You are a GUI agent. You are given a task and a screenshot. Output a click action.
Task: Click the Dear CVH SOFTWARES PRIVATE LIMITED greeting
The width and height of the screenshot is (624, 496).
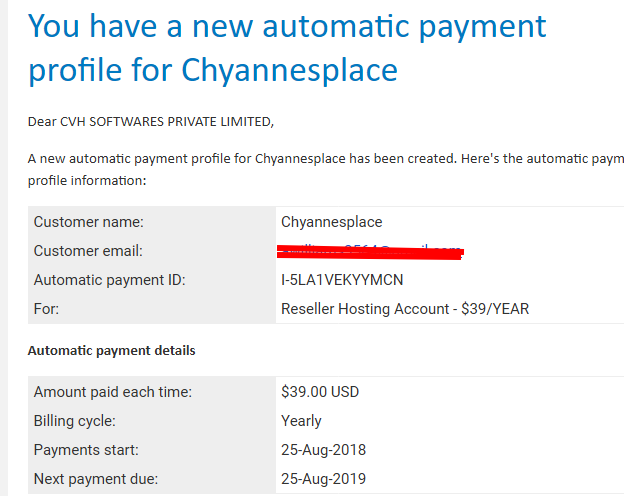point(151,121)
